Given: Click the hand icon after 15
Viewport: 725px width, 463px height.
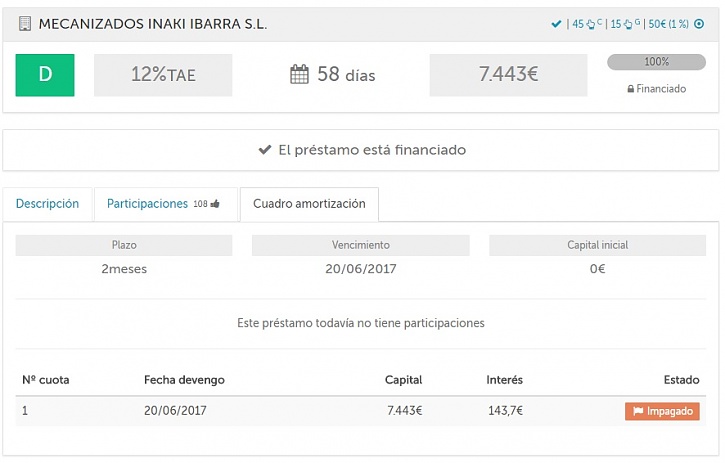Looking at the screenshot, I should [628, 24].
